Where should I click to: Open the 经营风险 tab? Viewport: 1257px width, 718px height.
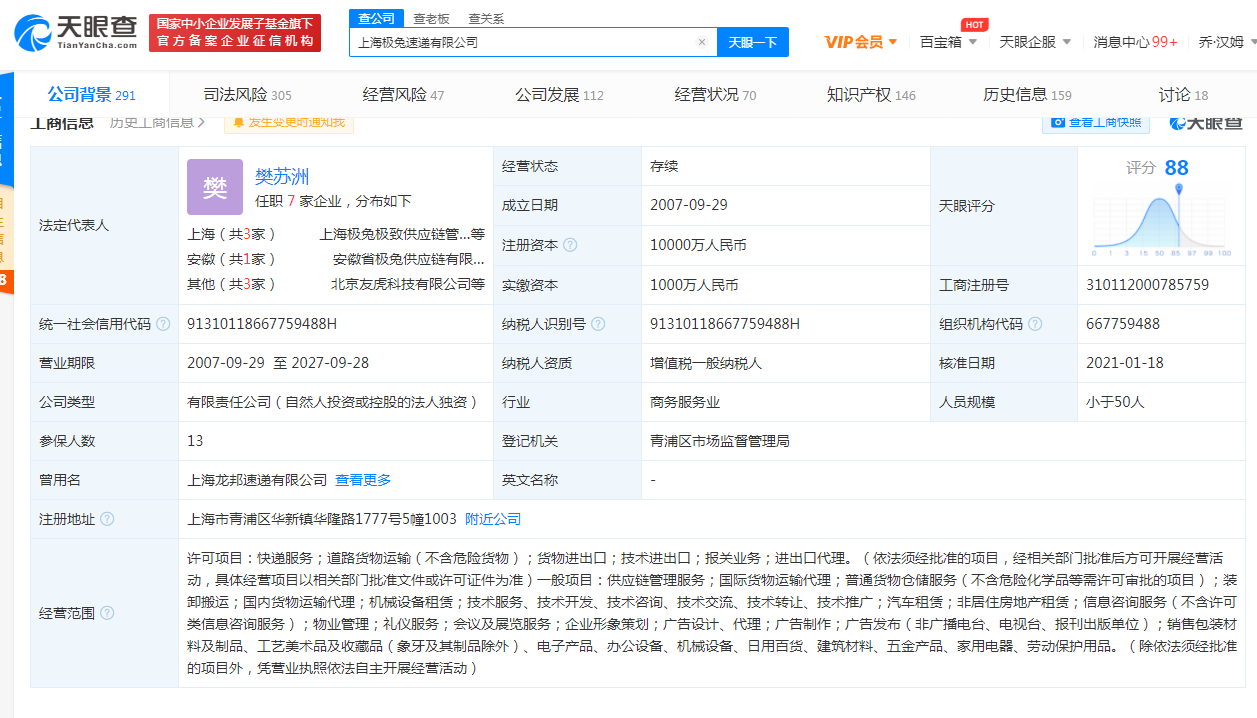[403, 95]
